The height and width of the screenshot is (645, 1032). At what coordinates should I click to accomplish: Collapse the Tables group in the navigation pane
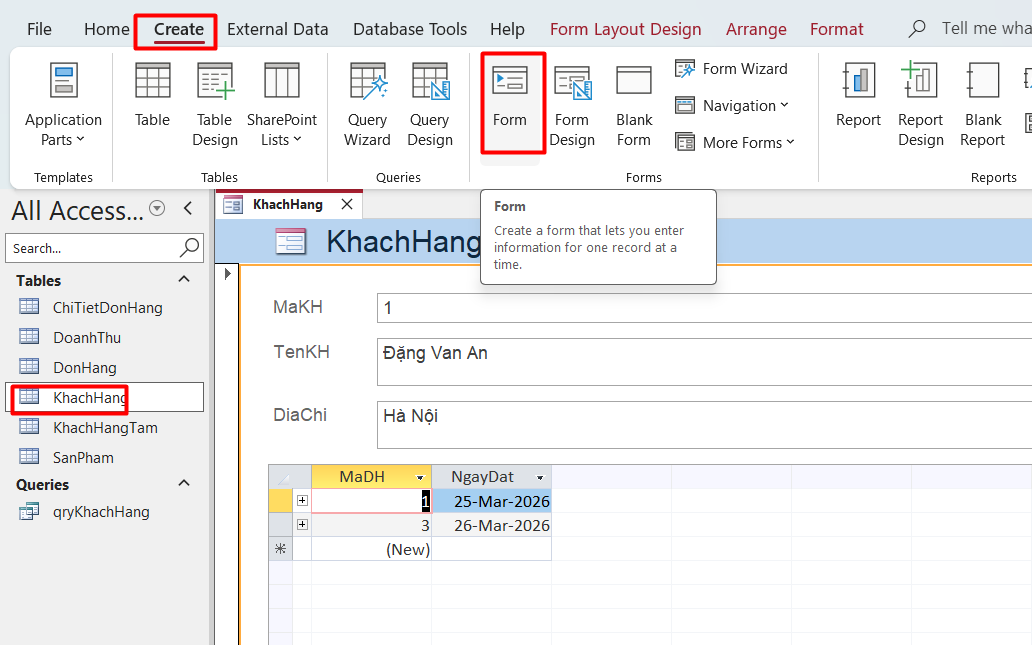point(184,280)
